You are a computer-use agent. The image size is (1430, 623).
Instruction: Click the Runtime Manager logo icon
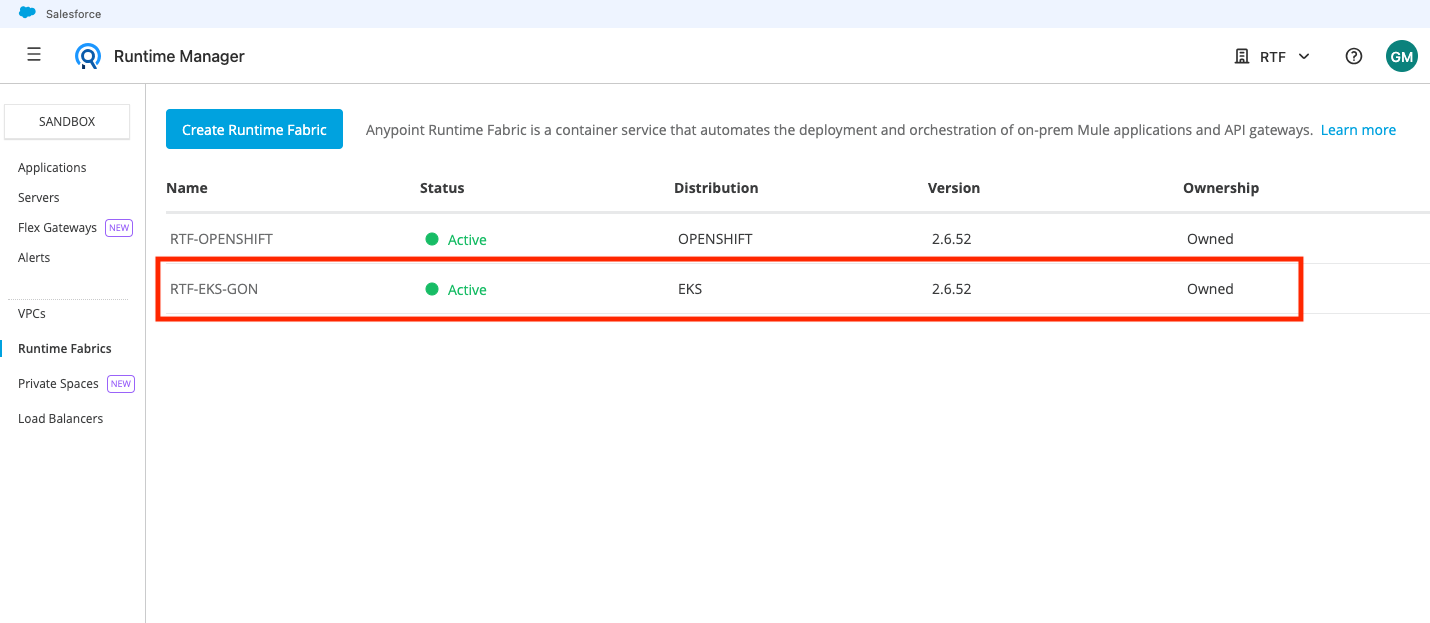pos(88,56)
